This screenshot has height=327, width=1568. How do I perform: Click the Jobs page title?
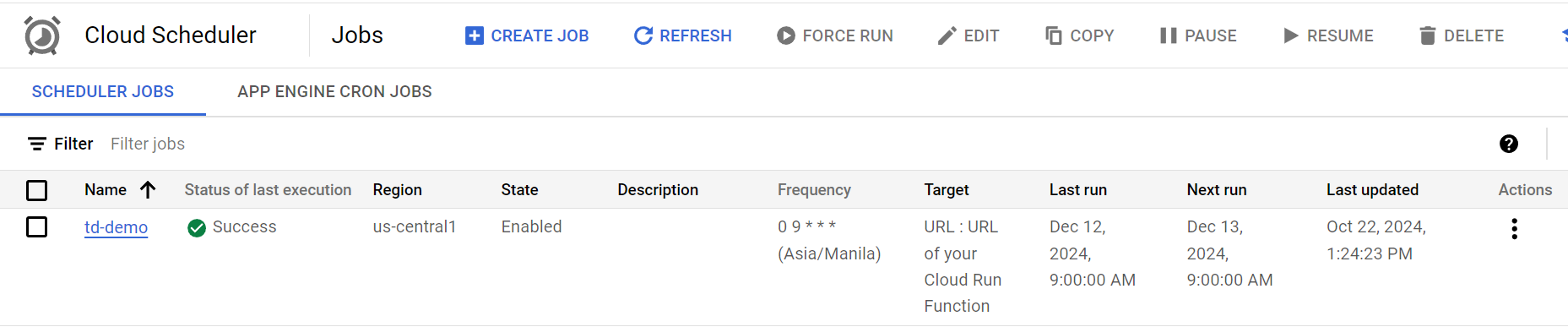[x=357, y=35]
